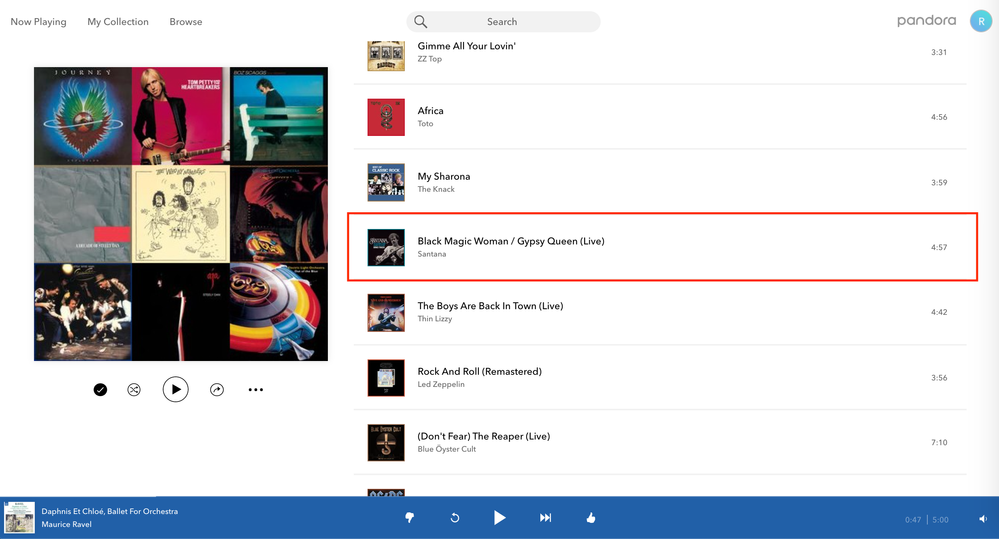Mute audio with the volume speaker icon
The image size is (999, 539).
983,519
